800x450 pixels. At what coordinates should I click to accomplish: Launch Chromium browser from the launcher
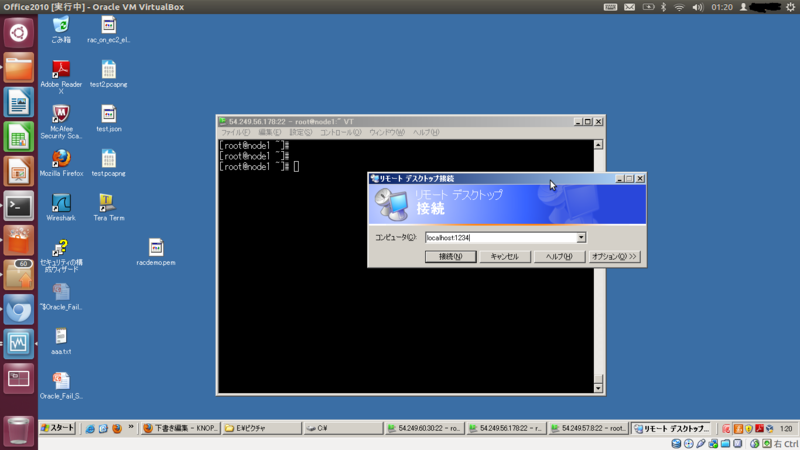click(18, 310)
